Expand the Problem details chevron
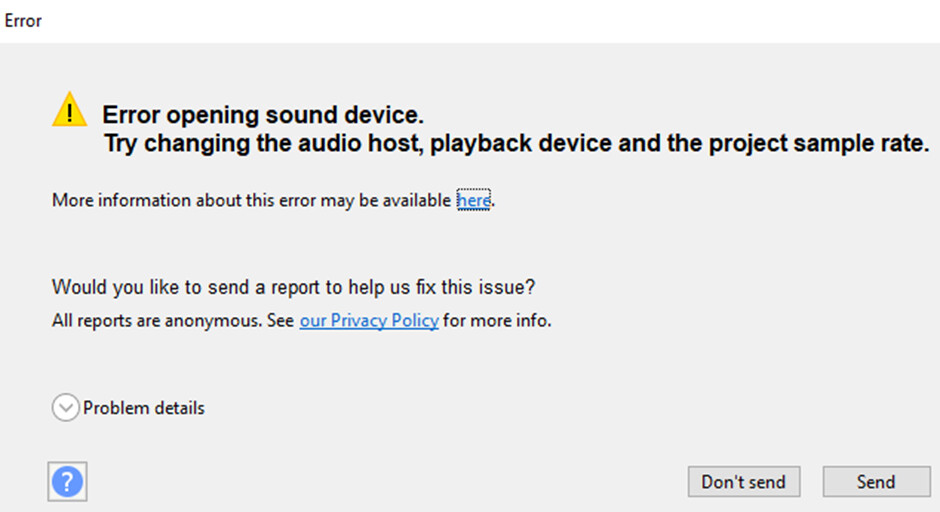 (66, 408)
